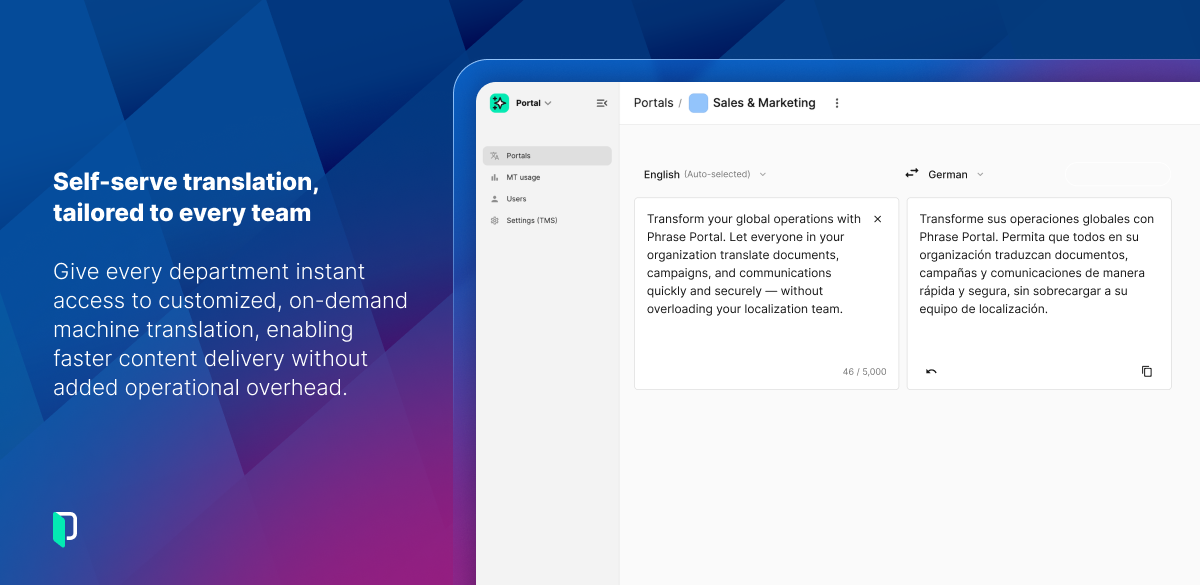Image resolution: width=1200 pixels, height=585 pixels.
Task: Click the Phrase Portal app logo icon
Action: coord(499,103)
